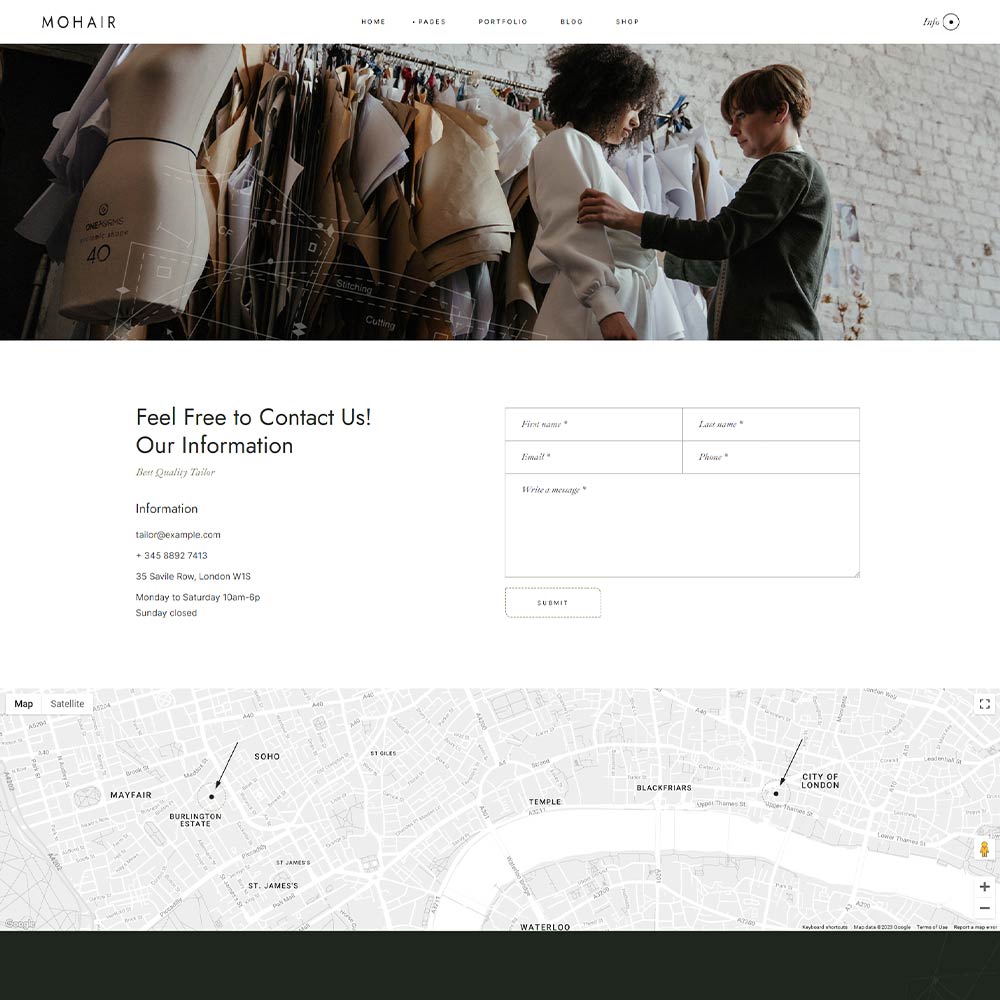Open the Blog menu
Screen dimensions: 1000x1000
(571, 22)
